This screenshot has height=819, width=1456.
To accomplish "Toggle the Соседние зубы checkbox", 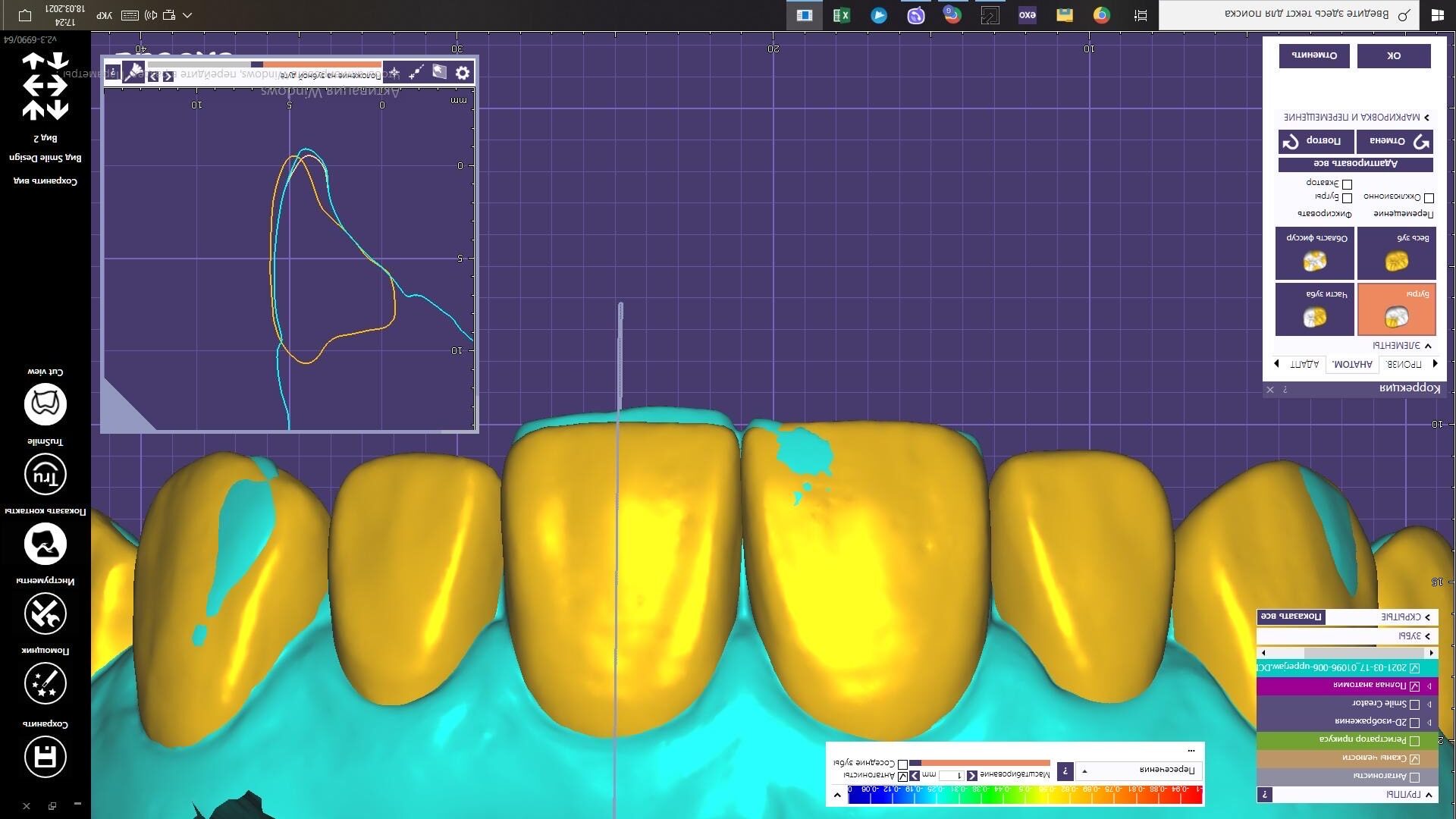I will pyautogui.click(x=902, y=764).
